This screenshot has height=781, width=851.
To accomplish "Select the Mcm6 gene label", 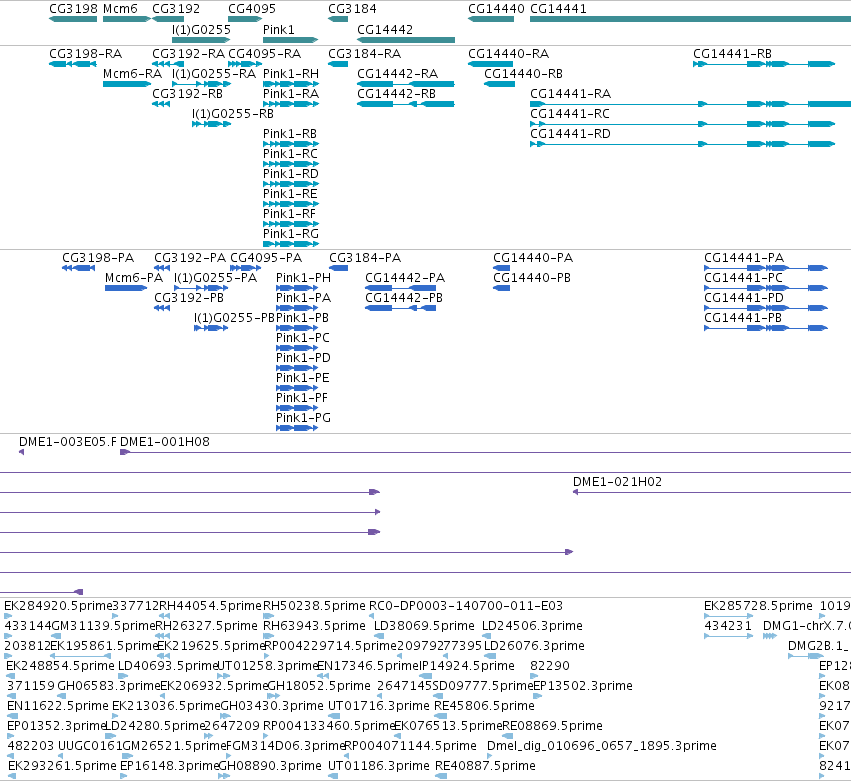I will coord(120,9).
